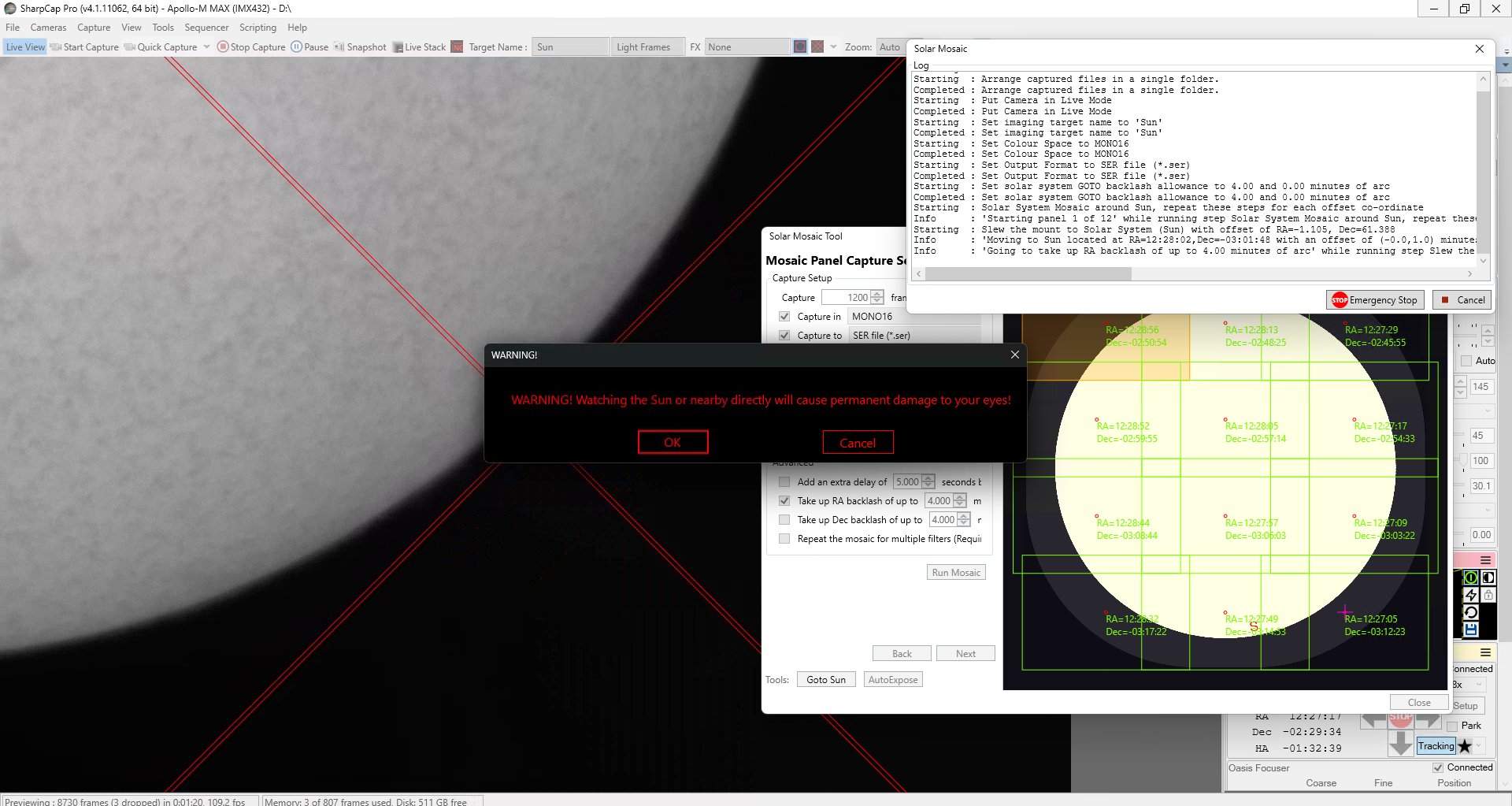The height and width of the screenshot is (806, 1512).
Task: Click the black star icon beside Tracking
Action: tap(1465, 746)
